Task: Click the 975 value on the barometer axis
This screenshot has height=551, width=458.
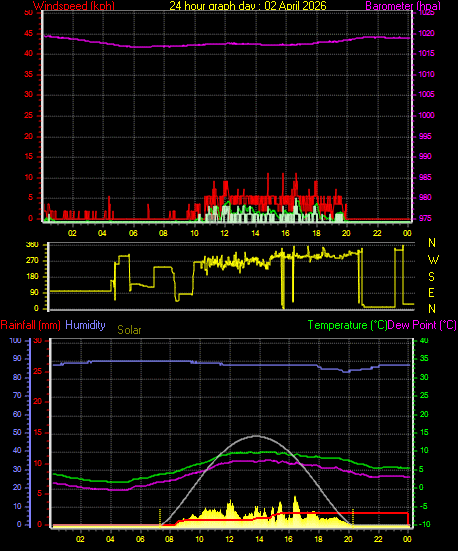Action: tap(425, 218)
